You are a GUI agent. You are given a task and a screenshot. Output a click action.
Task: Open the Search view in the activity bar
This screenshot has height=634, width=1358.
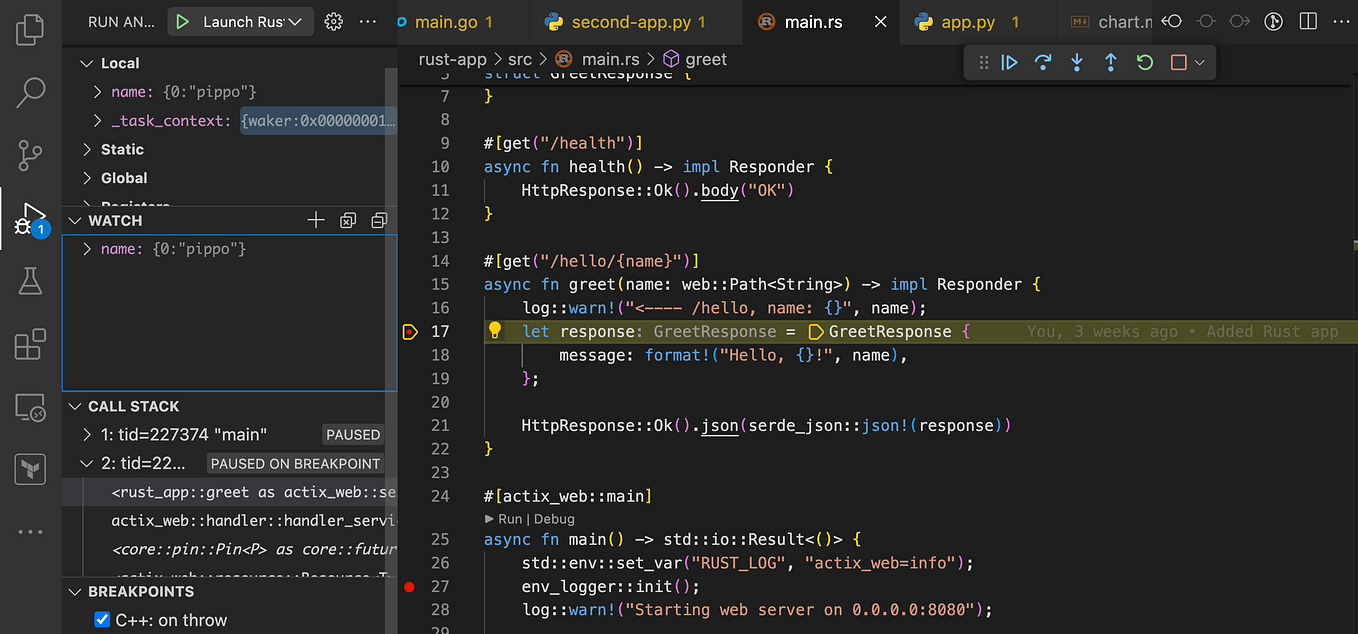[30, 92]
